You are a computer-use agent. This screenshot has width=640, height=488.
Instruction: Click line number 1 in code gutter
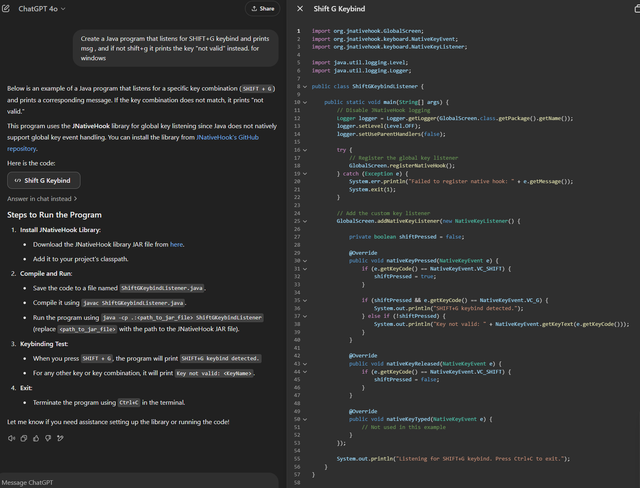pyautogui.click(x=298, y=31)
